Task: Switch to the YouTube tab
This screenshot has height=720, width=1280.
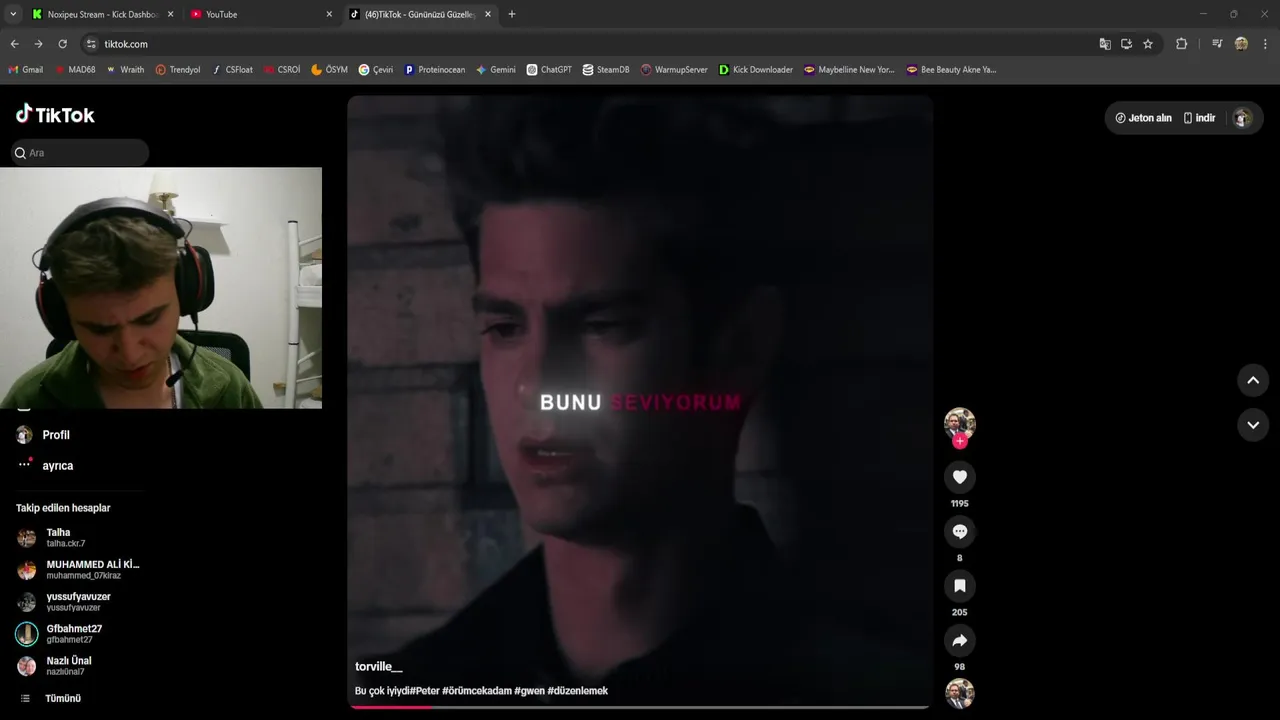Action: point(260,14)
